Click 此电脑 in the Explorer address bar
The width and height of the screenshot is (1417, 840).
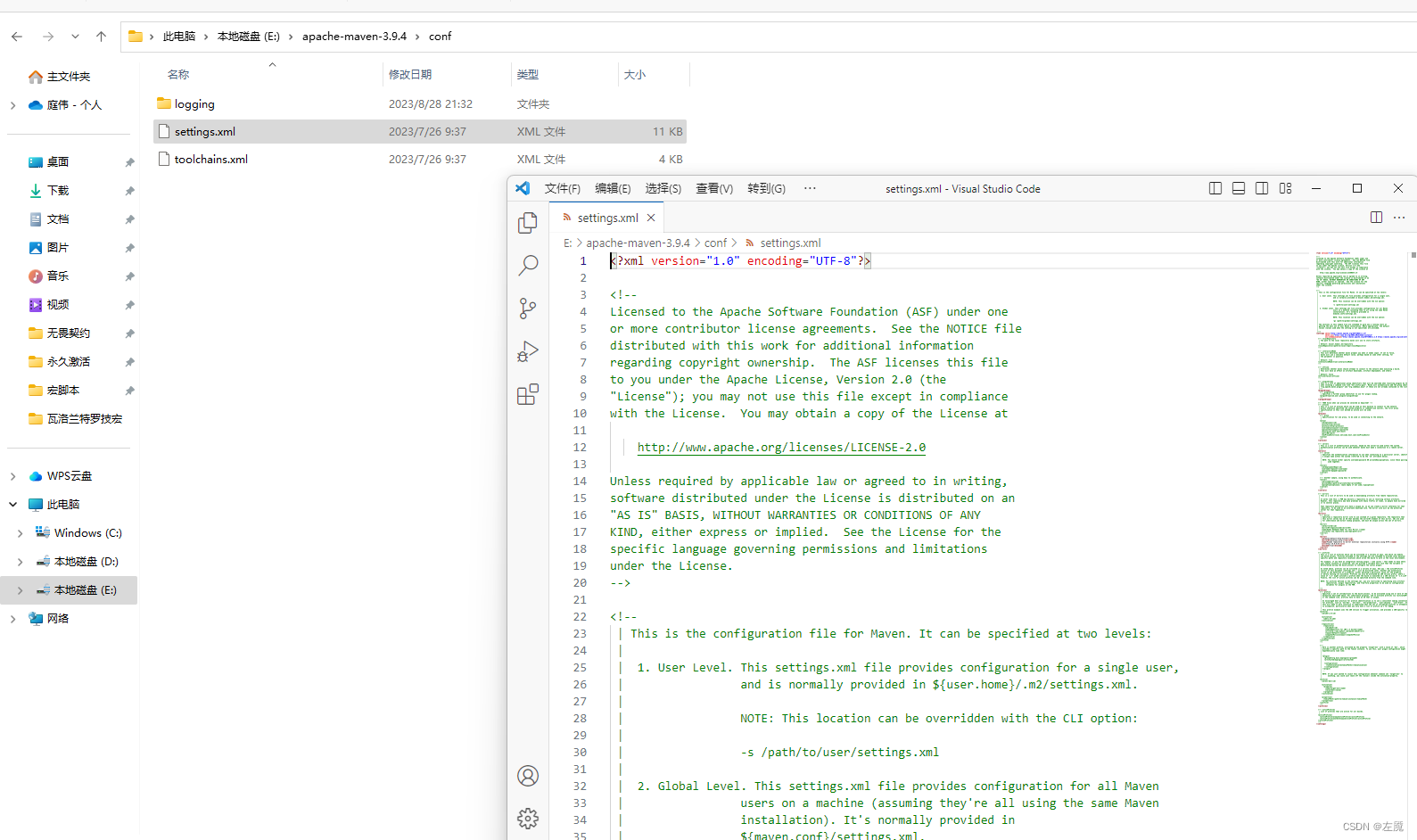pos(179,37)
